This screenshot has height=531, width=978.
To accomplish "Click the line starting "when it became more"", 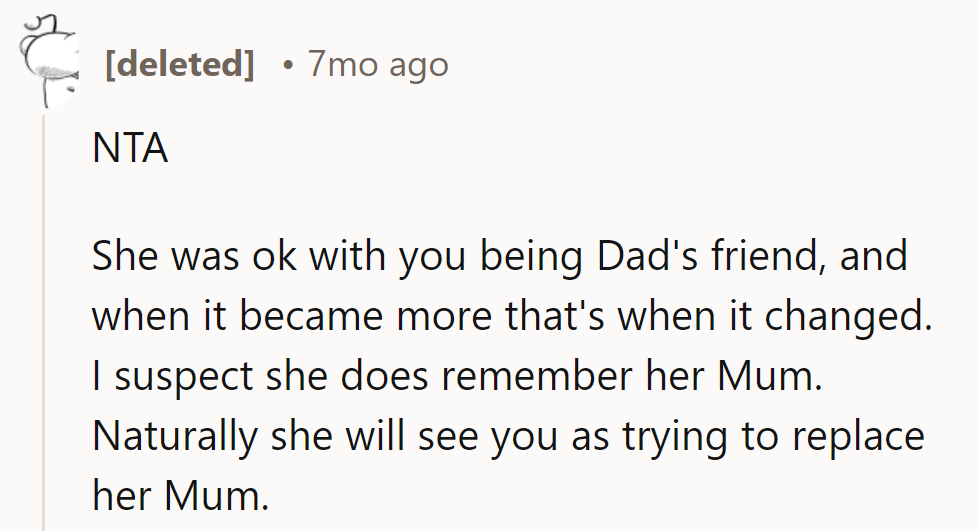I will (511, 317).
